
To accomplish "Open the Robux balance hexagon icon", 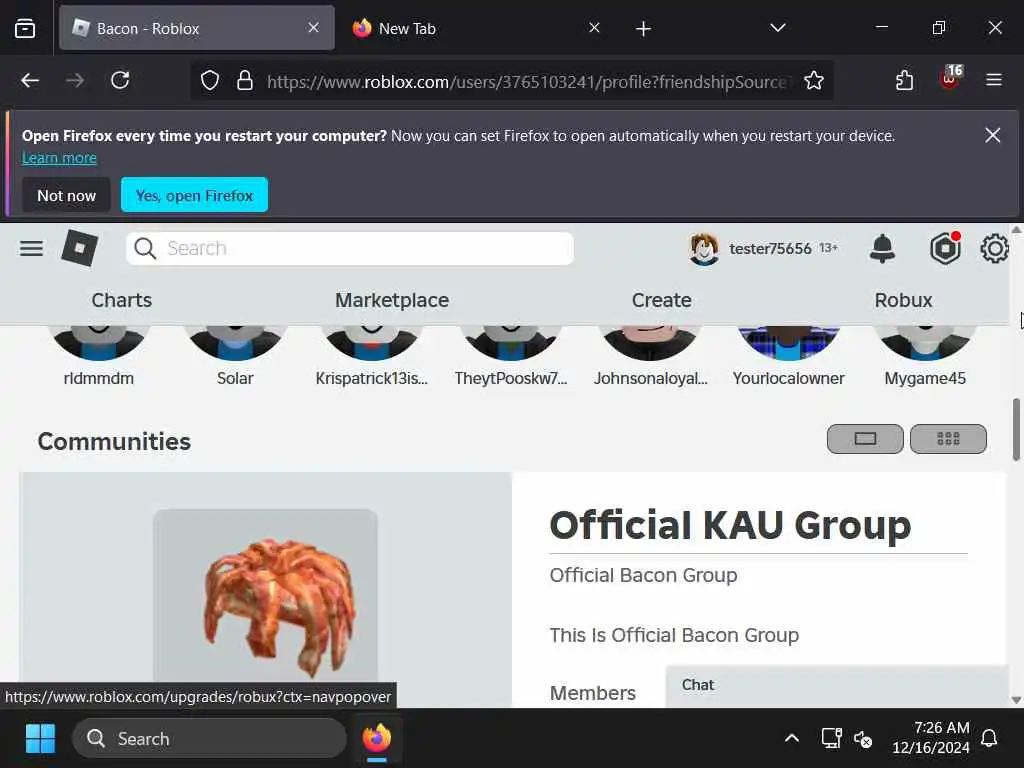I will pos(945,248).
